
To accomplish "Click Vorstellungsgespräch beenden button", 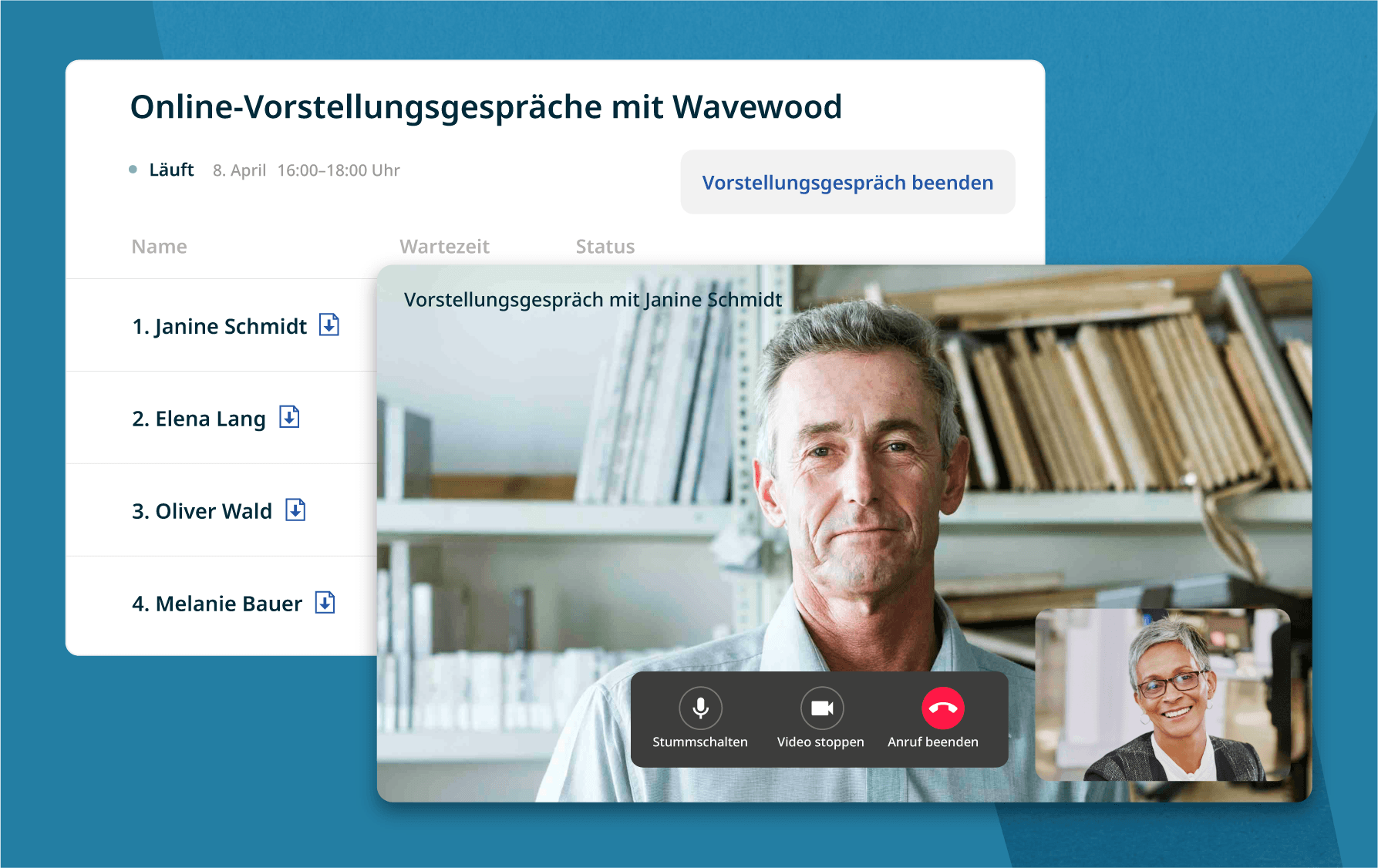I will click(847, 182).
